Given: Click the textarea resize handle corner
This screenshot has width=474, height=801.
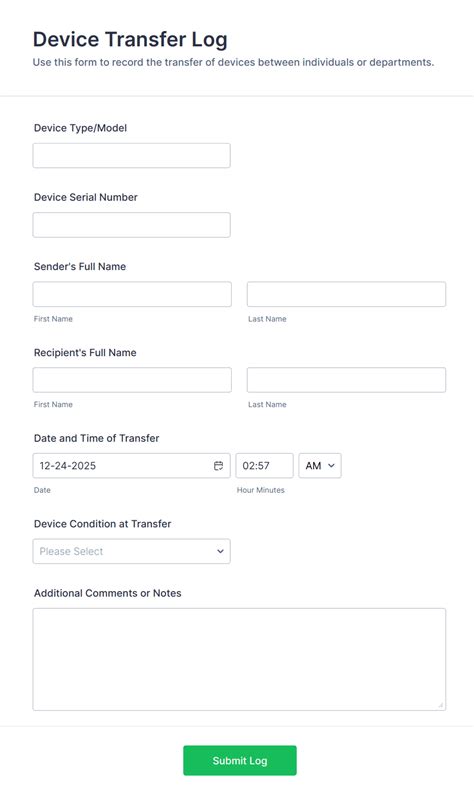Looking at the screenshot, I should (x=440, y=705).
